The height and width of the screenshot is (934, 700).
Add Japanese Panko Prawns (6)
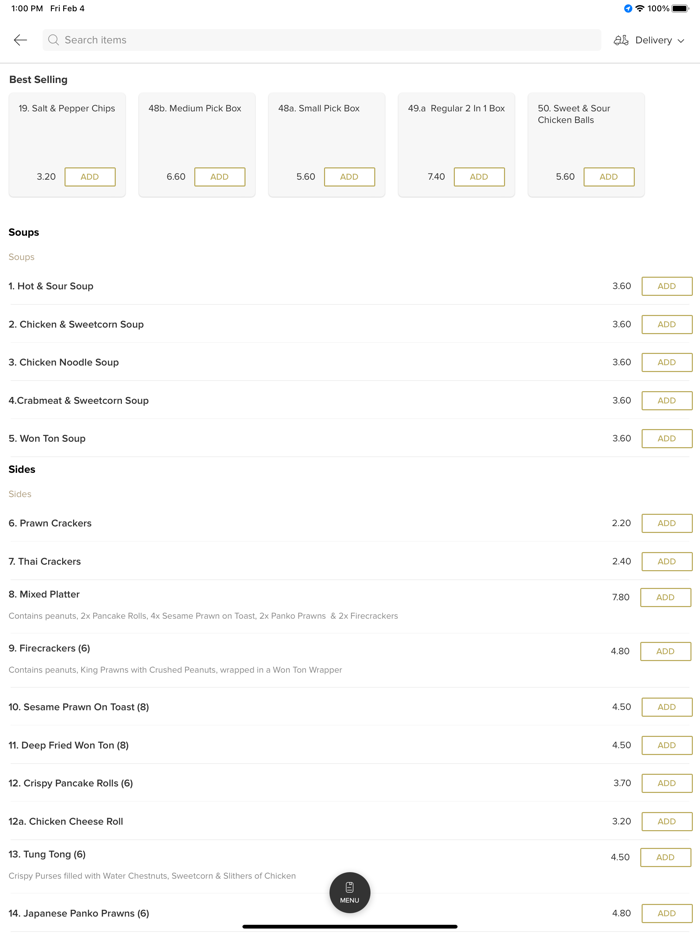click(x=666, y=913)
